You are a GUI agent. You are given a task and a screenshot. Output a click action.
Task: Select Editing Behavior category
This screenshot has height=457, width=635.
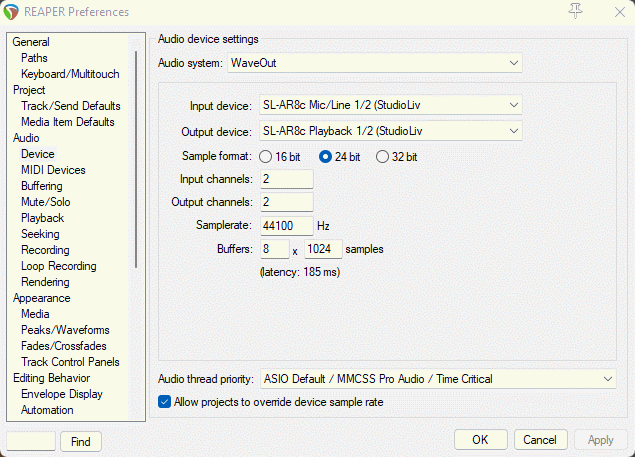(51, 378)
